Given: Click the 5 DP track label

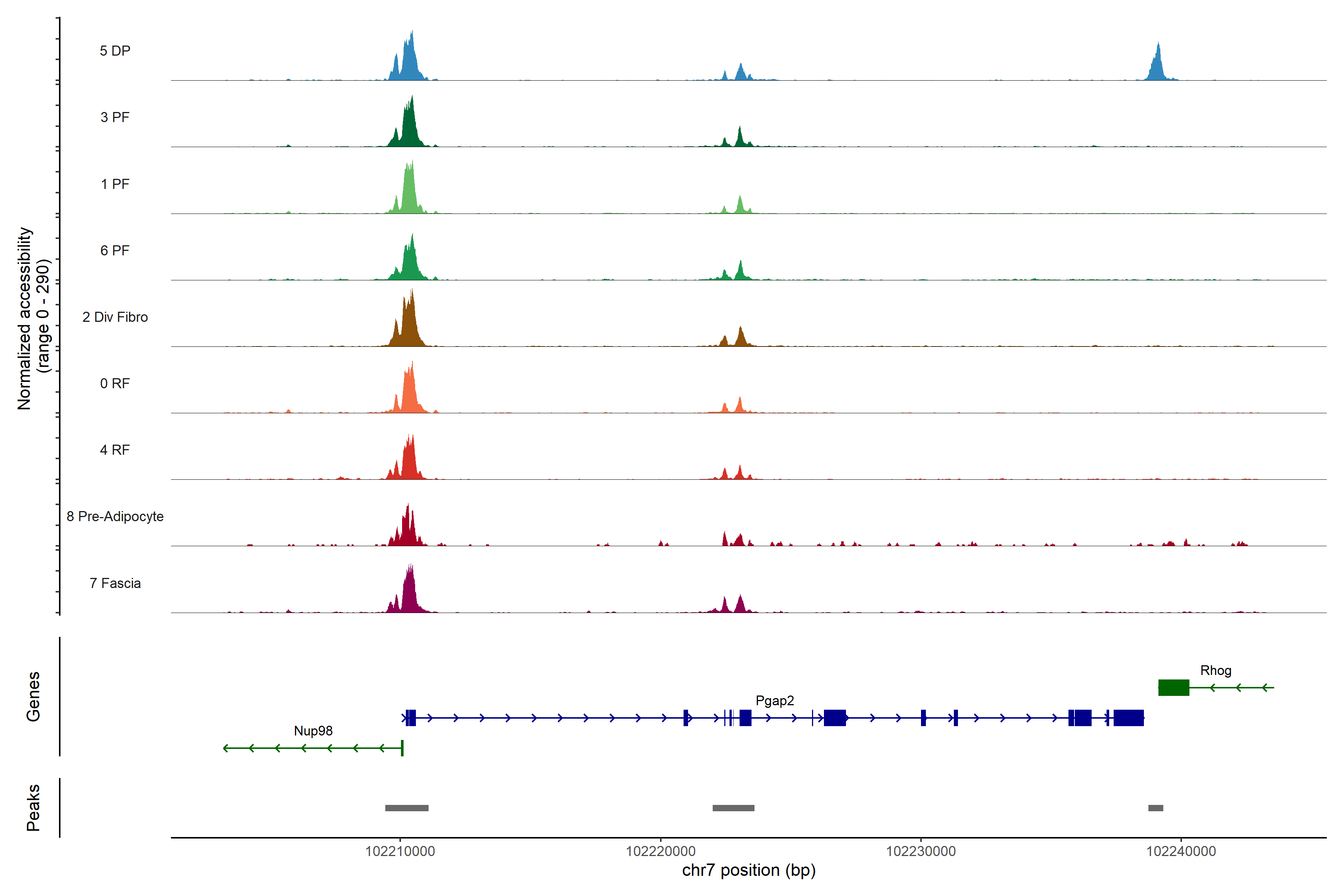Looking at the screenshot, I should [x=115, y=51].
